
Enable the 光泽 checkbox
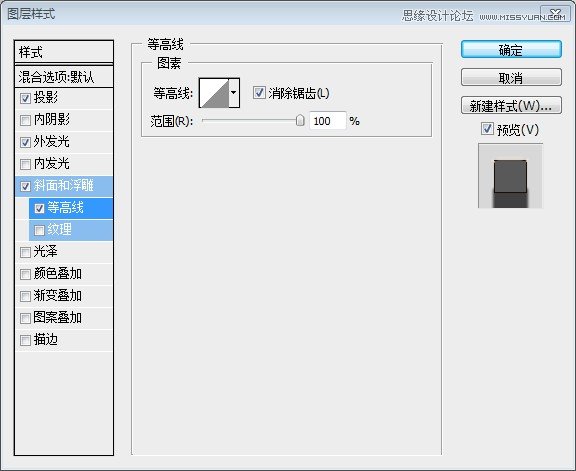point(25,252)
